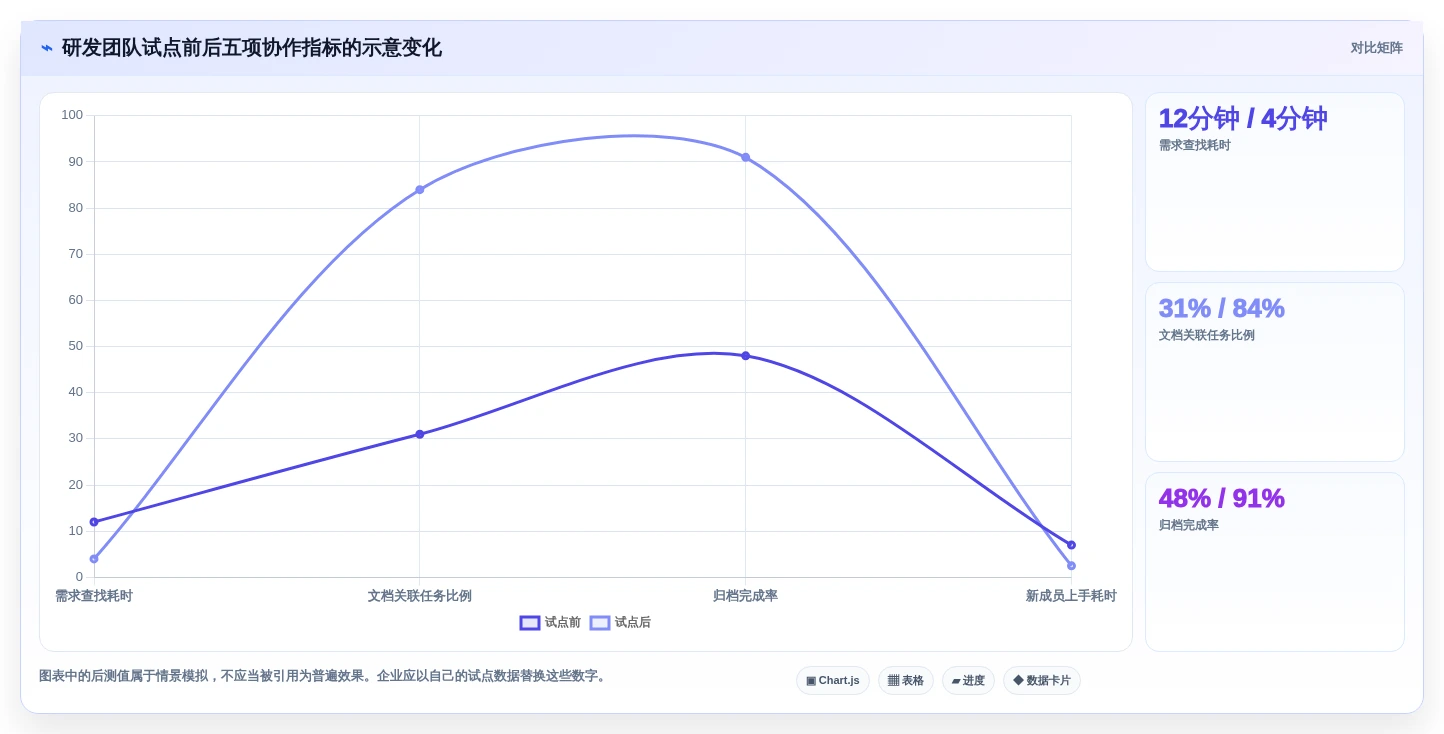Click the 试点后 data point at 需求查找耗时
The width and height of the screenshot is (1444, 734).
(x=94, y=559)
